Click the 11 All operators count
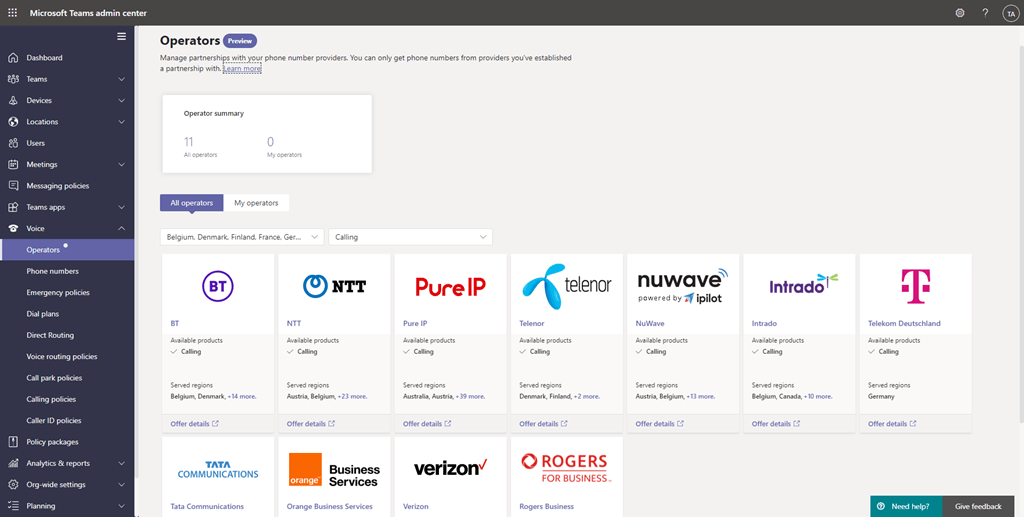Screen dimensions: 1024x517 (x=189, y=142)
